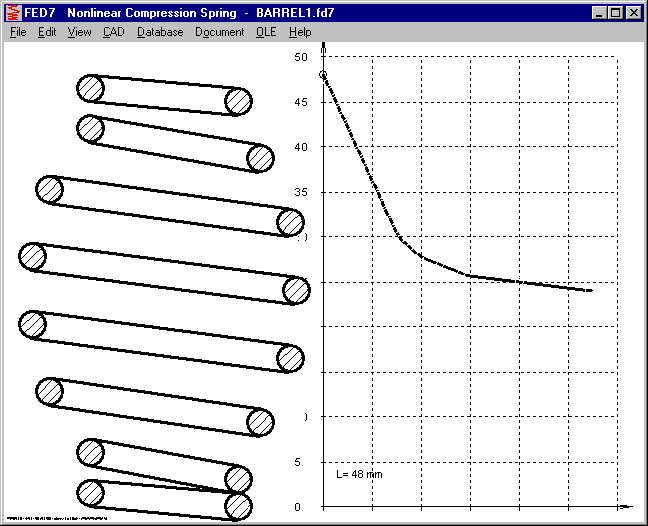This screenshot has height=526, width=648.
Task: Minimize the FED7 window
Action: tap(598, 13)
